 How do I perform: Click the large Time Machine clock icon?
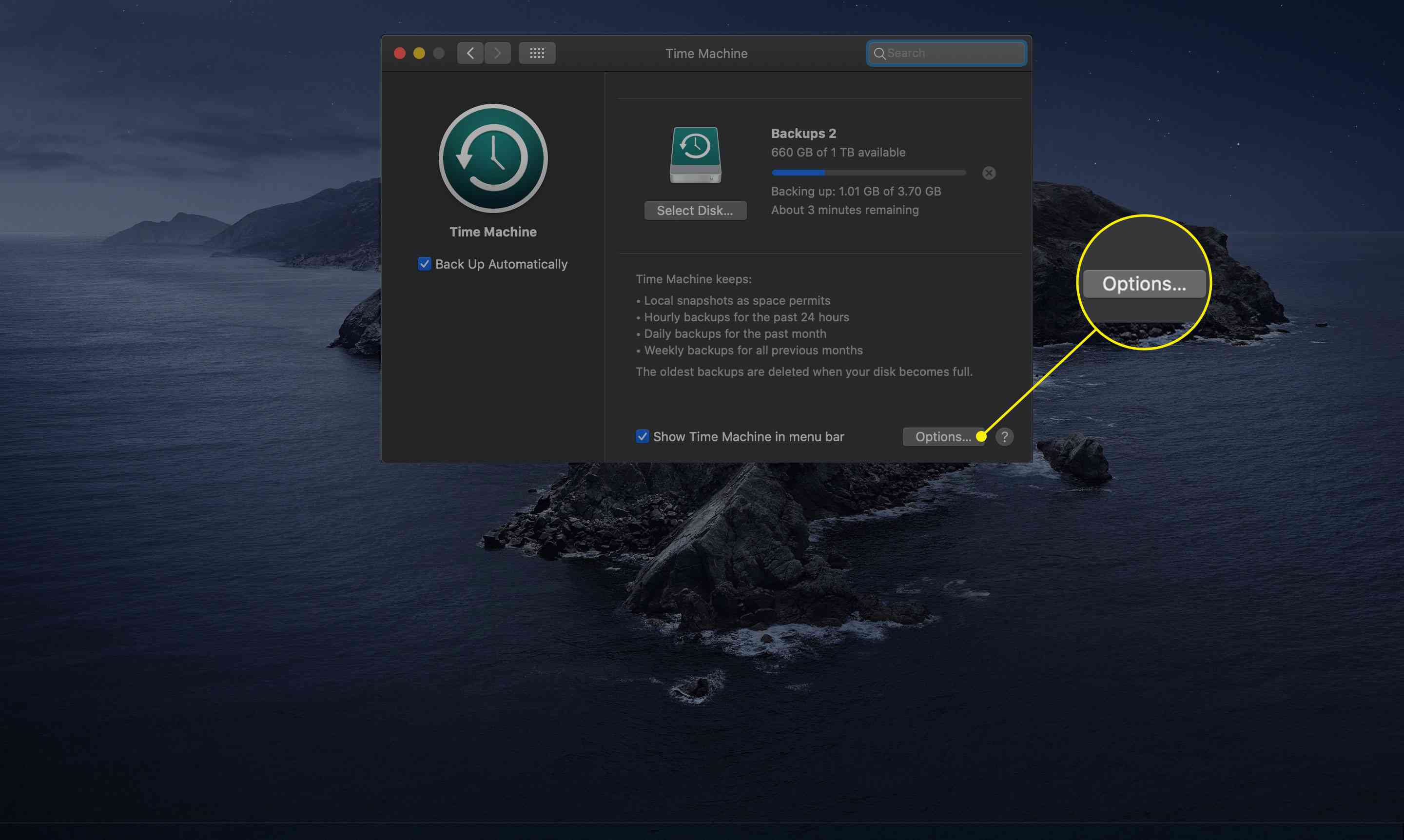click(x=493, y=158)
